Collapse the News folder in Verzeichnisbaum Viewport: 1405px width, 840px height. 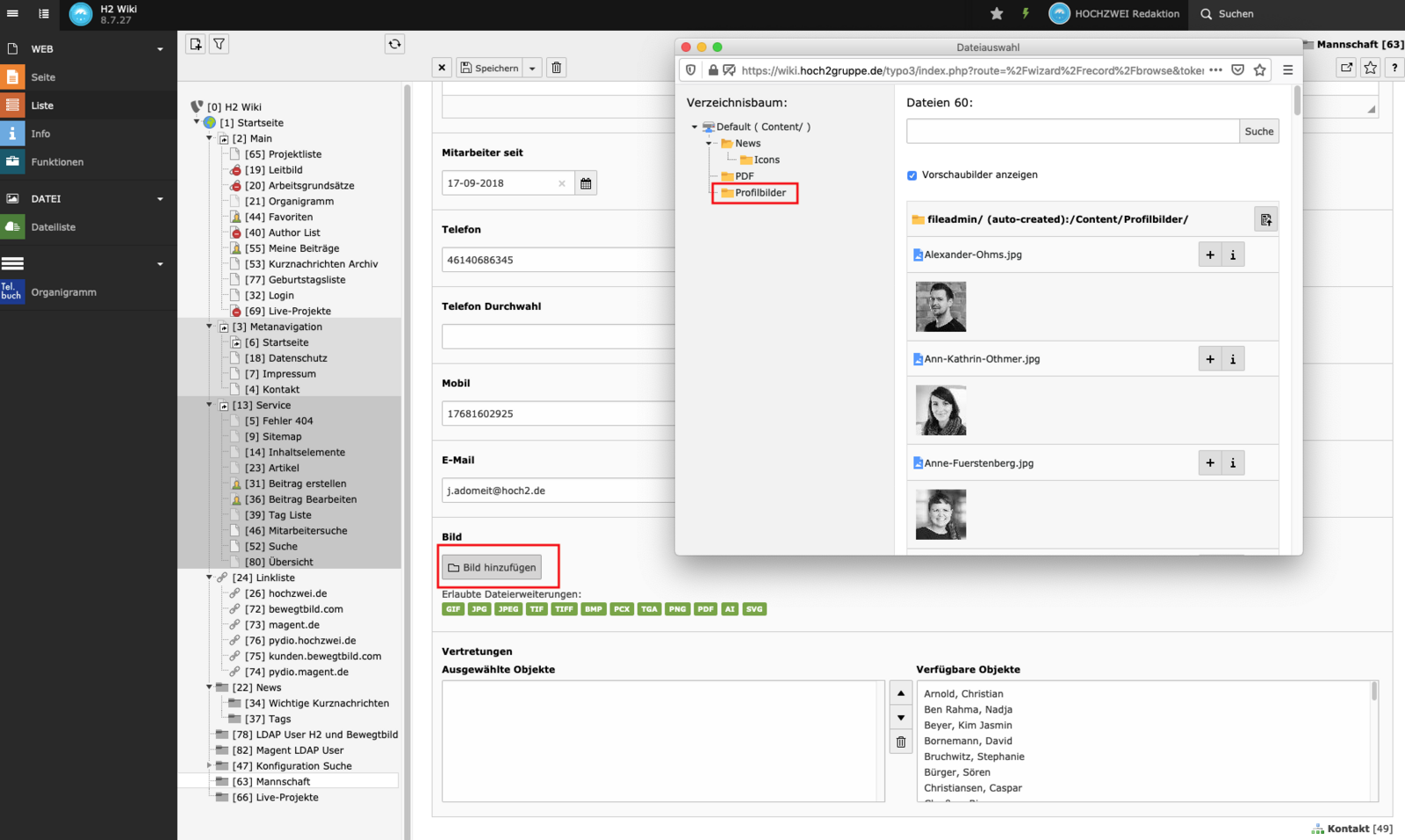pyautogui.click(x=709, y=143)
